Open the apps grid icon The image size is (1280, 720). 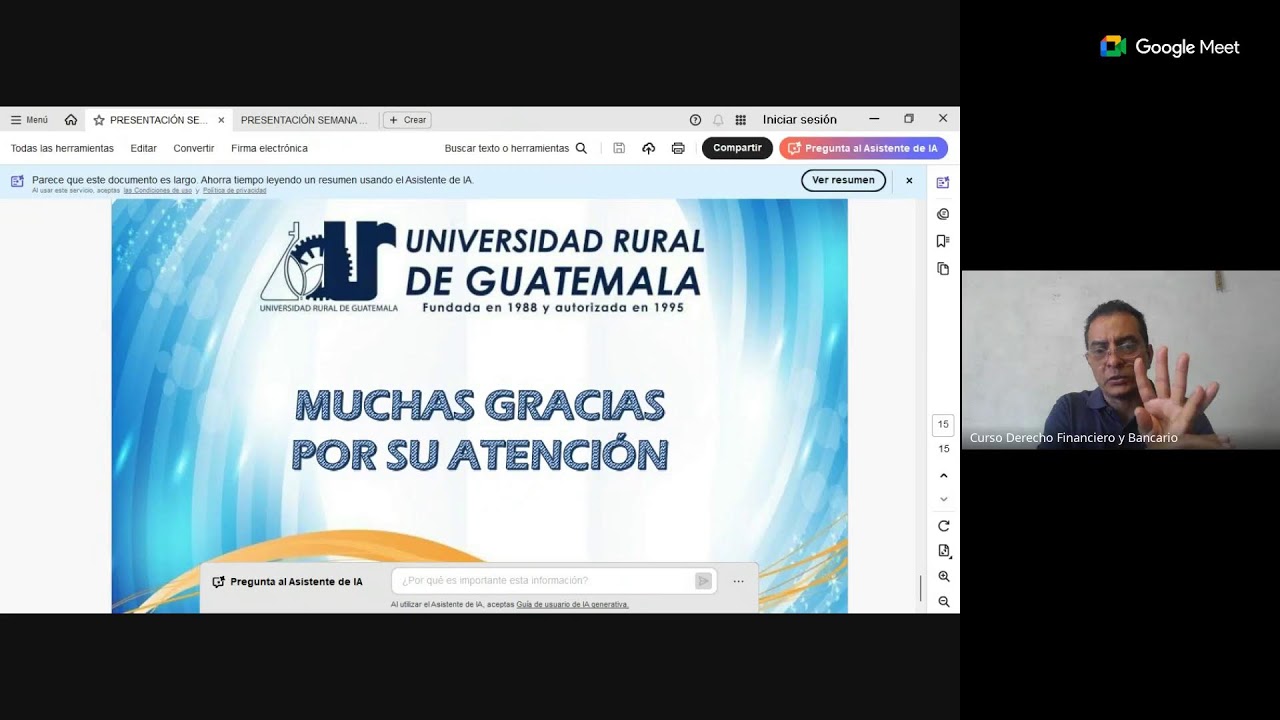741,120
